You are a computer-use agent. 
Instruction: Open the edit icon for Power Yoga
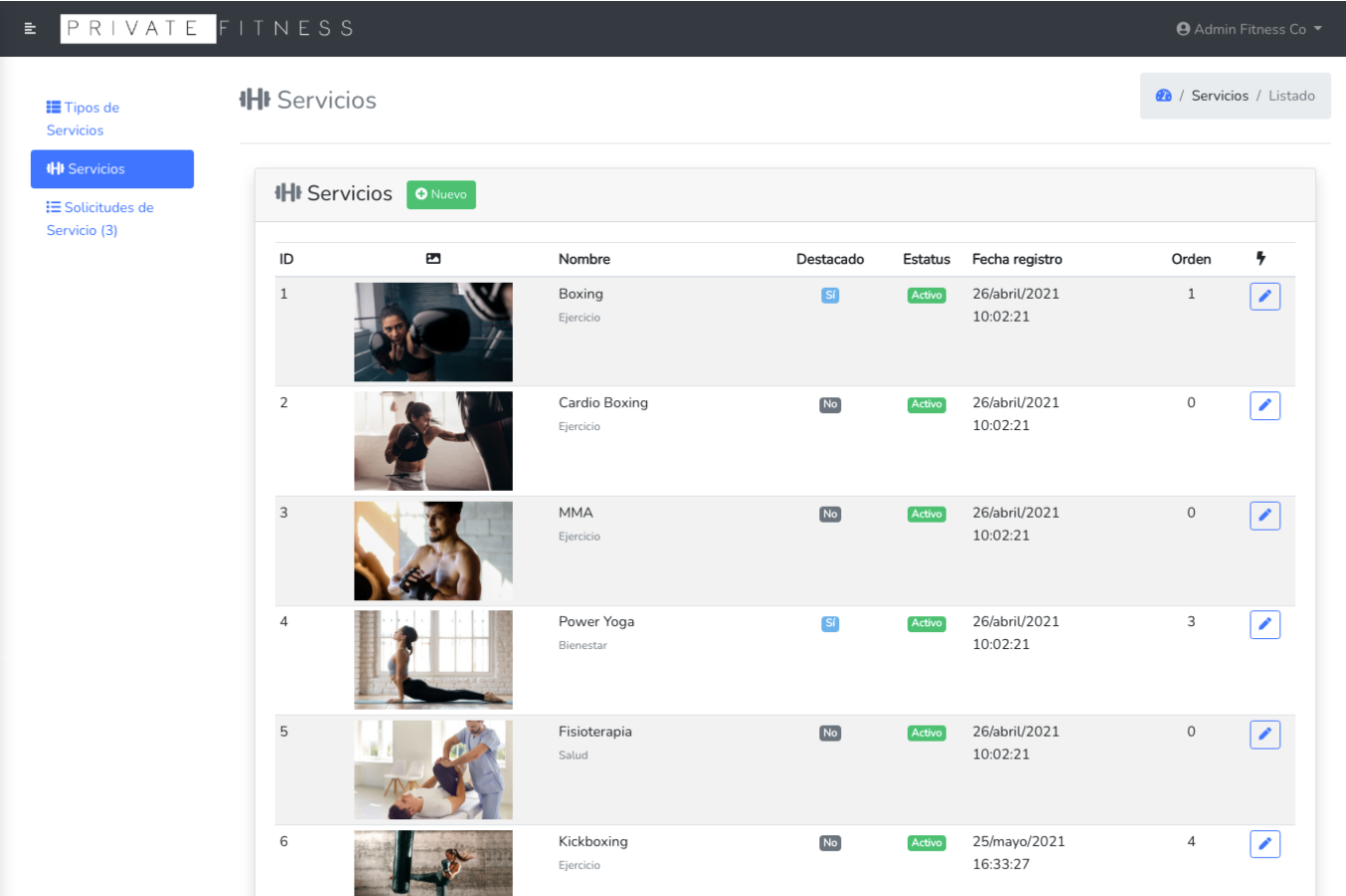tap(1264, 625)
